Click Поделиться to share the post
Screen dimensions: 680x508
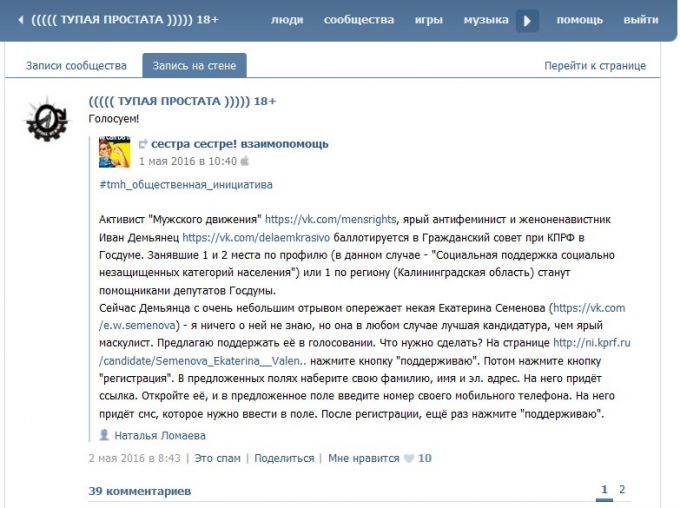click(284, 458)
